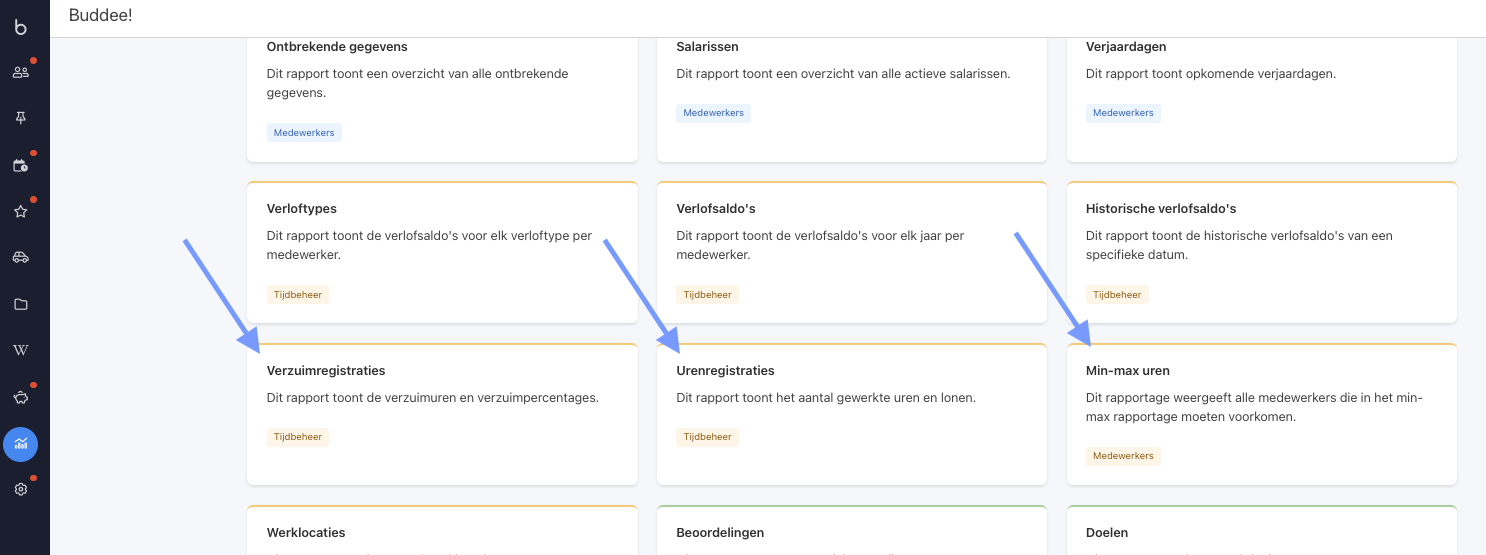1486x555 pixels.
Task: Open the Verloftypes report card
Action: [x=442, y=252]
